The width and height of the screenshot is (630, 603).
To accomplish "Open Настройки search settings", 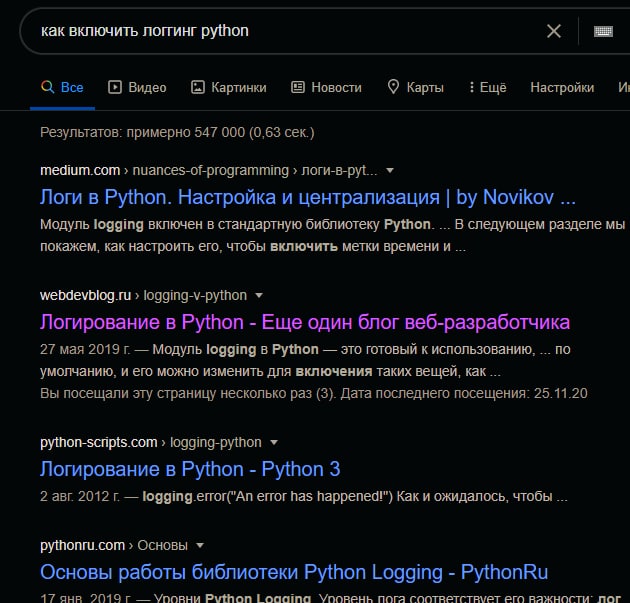I will coord(562,87).
